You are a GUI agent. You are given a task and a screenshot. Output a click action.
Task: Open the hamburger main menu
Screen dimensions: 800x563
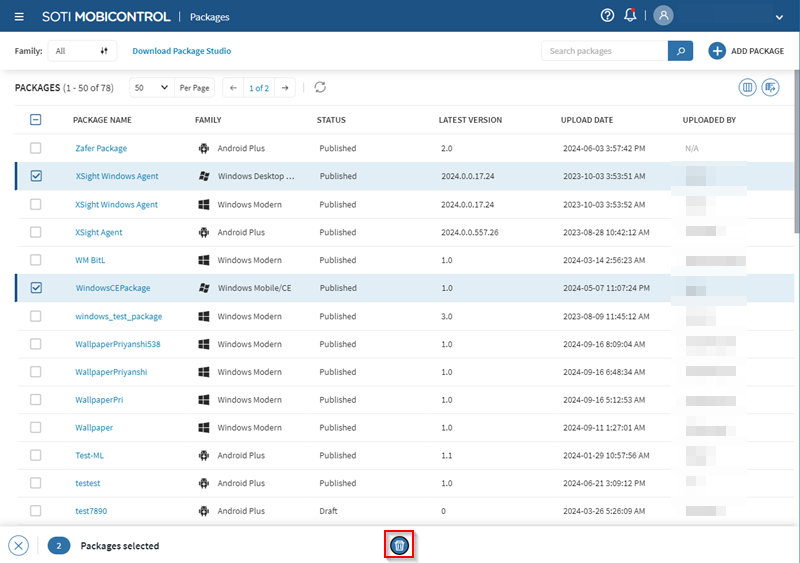[20, 17]
